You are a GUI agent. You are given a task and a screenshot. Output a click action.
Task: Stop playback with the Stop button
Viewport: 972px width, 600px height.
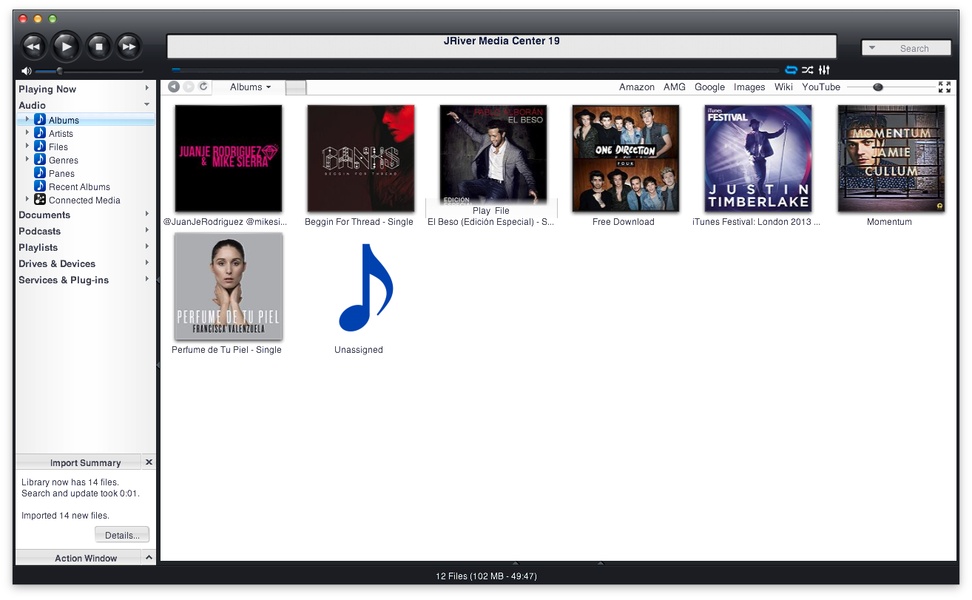[98, 46]
